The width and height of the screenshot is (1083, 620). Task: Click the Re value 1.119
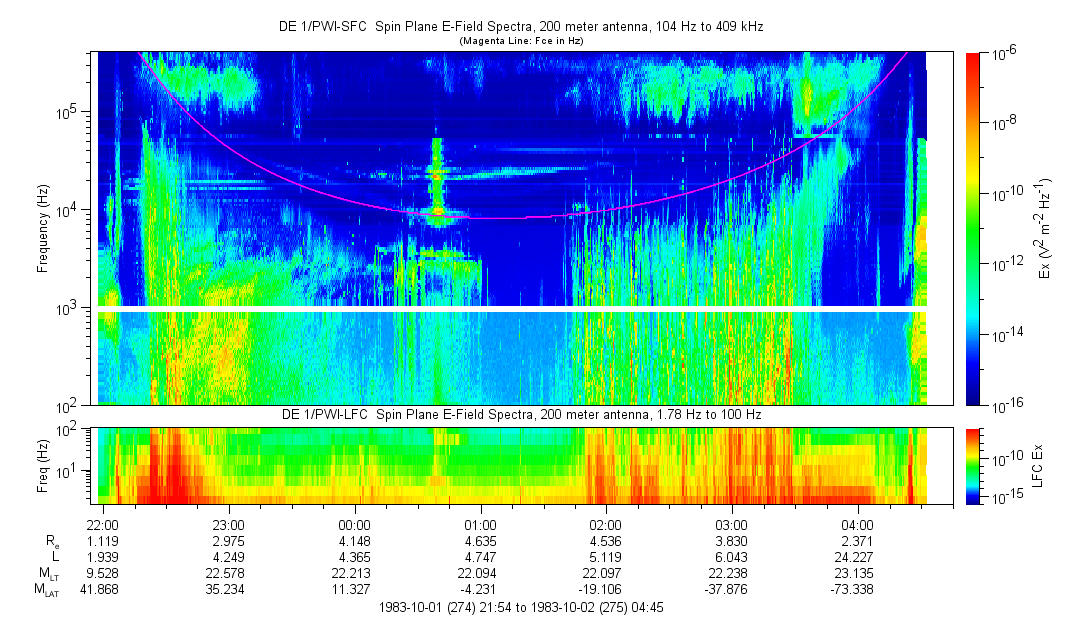click(x=103, y=541)
